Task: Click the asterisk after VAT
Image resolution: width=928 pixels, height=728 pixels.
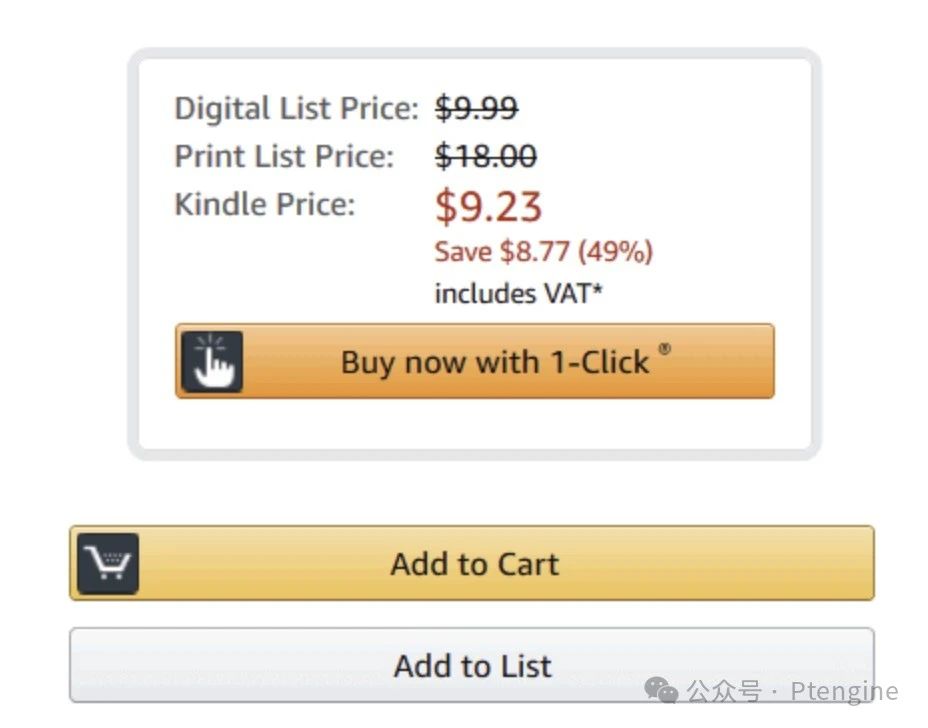Action: 598,291
